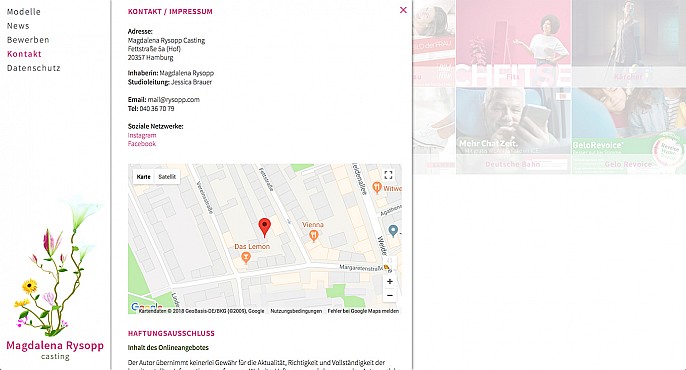The height and width of the screenshot is (370, 686).
Task: Click the Witwe restaurant marker icon
Action: click(x=377, y=188)
